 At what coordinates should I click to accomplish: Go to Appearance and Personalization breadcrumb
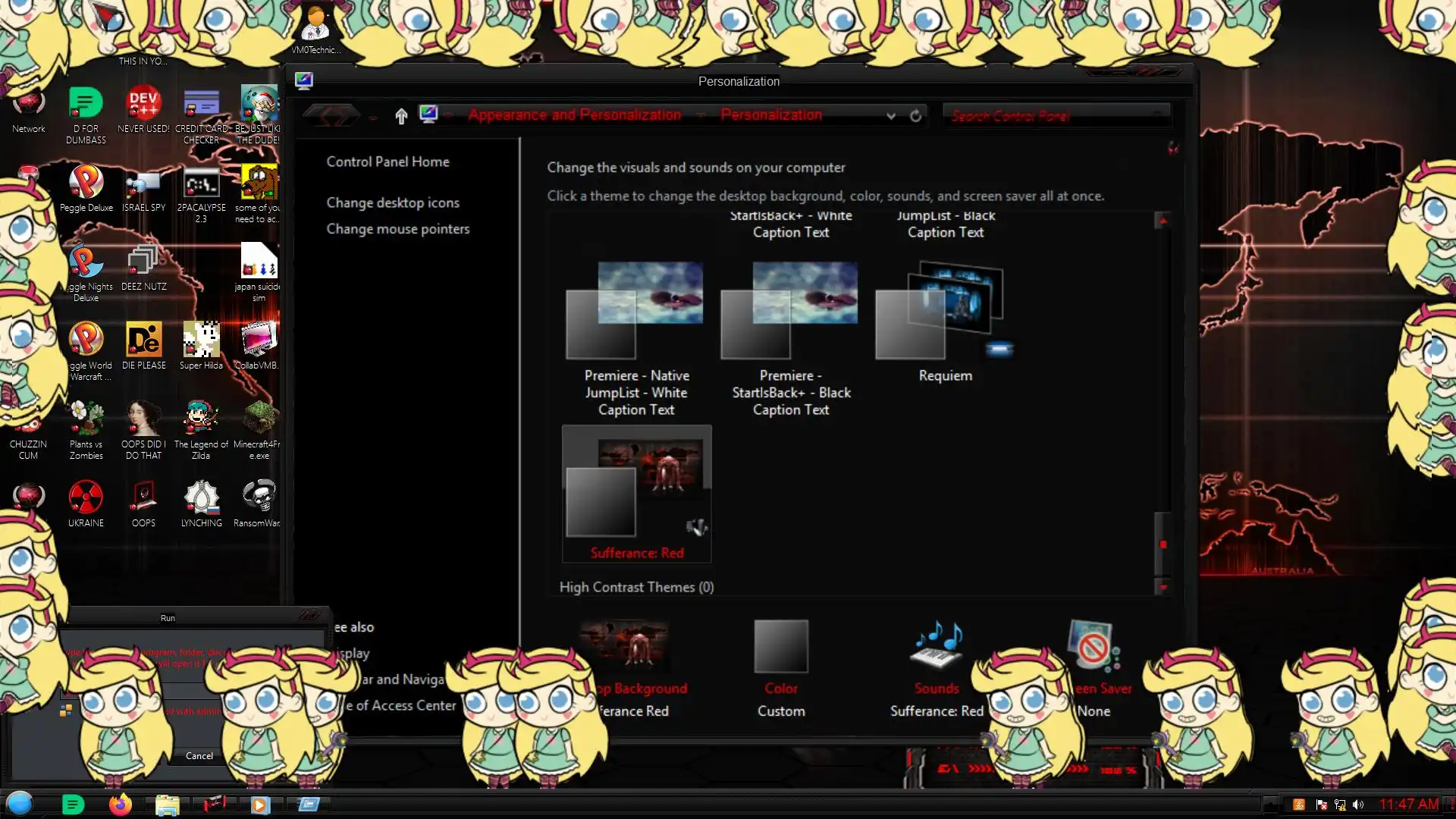[574, 115]
